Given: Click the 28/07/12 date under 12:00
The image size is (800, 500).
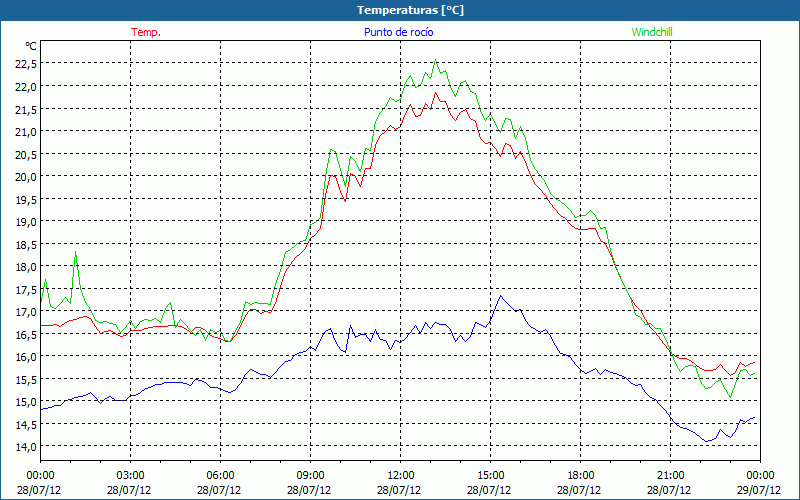Looking at the screenshot, I should click(x=399, y=490).
